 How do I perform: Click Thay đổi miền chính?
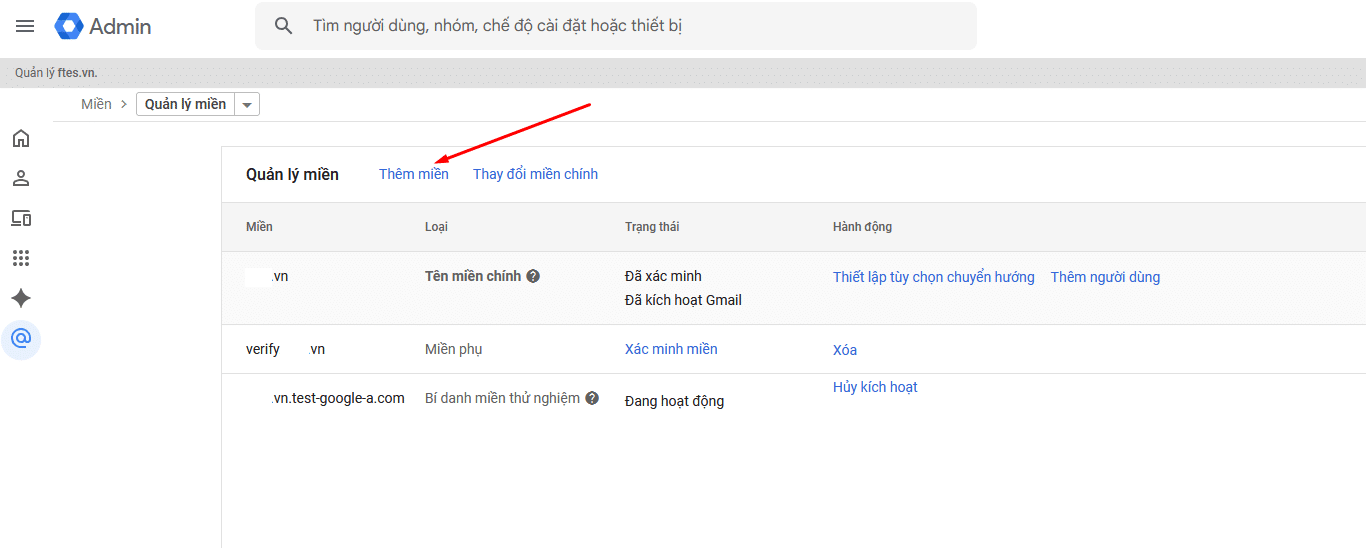[x=535, y=174]
